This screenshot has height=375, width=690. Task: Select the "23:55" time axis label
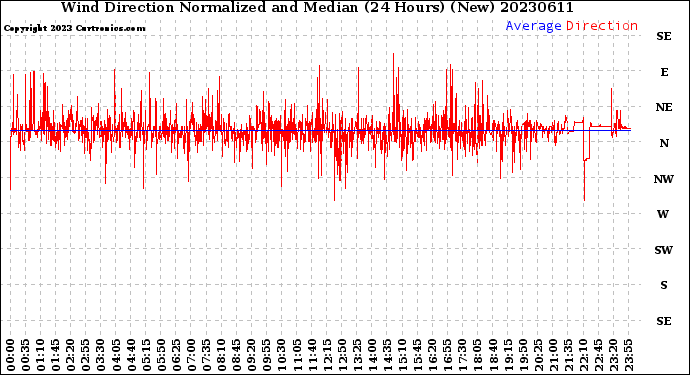click(x=628, y=355)
